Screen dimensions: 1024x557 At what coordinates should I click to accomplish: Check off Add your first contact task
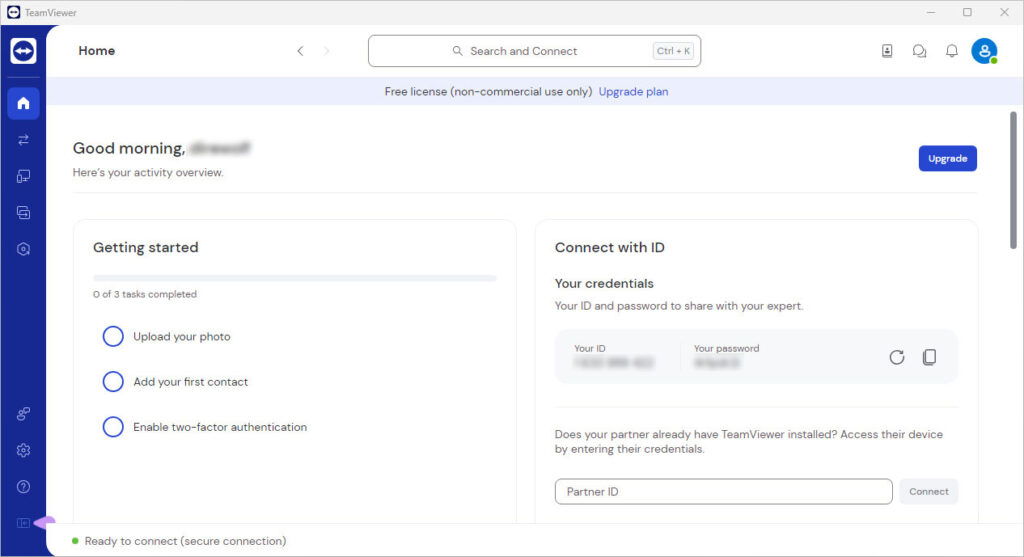113,381
